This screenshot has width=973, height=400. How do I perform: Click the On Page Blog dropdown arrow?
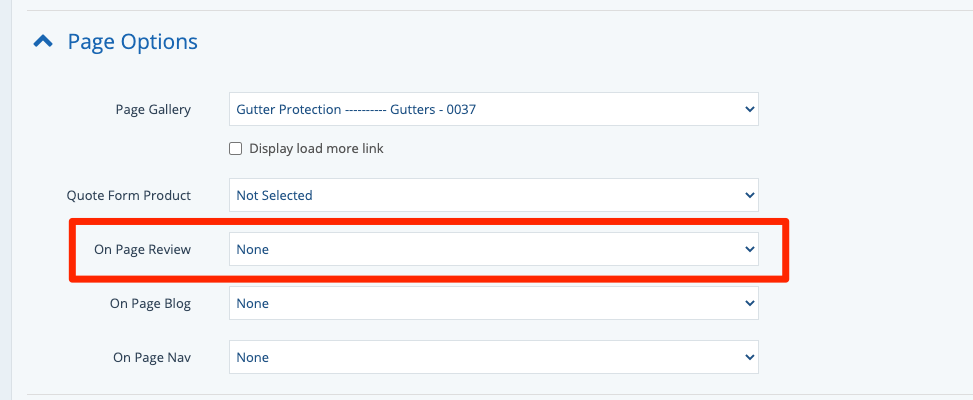pyautogui.click(x=750, y=303)
